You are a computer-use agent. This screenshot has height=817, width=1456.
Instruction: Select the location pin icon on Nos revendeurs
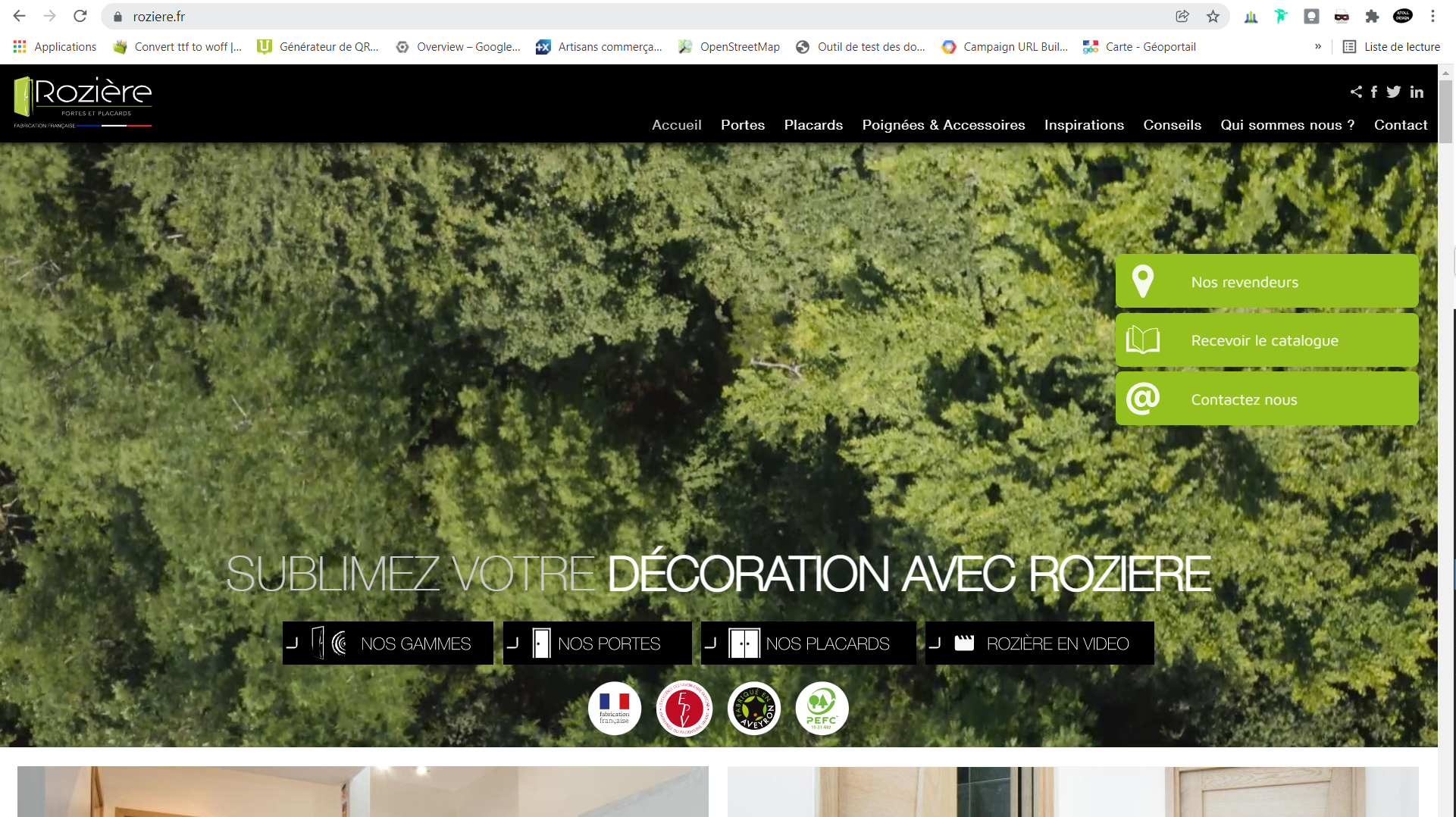point(1143,280)
